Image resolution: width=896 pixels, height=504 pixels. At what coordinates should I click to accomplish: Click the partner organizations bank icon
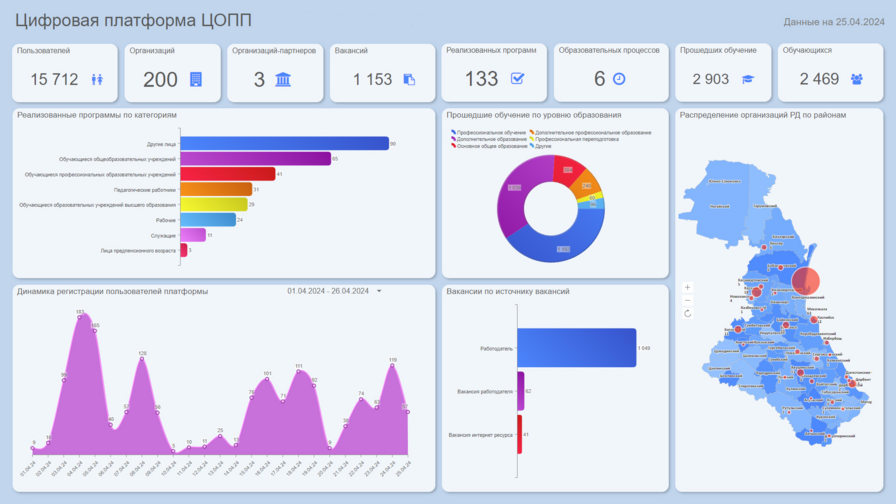coord(283,79)
